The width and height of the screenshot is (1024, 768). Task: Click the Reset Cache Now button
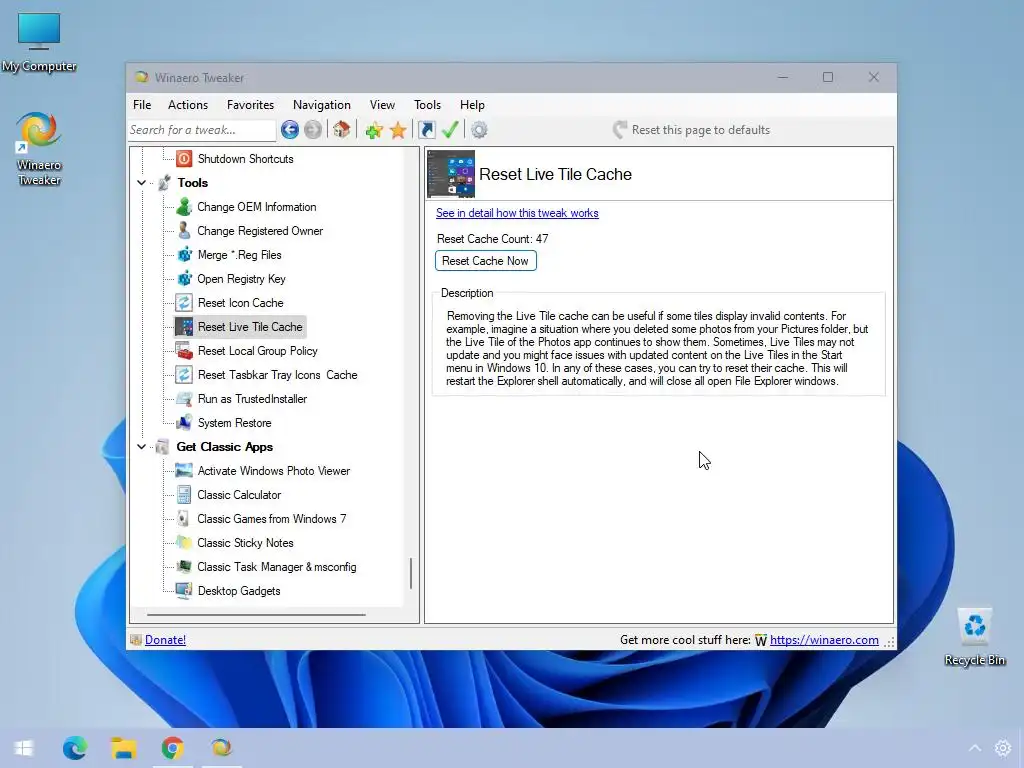click(486, 261)
